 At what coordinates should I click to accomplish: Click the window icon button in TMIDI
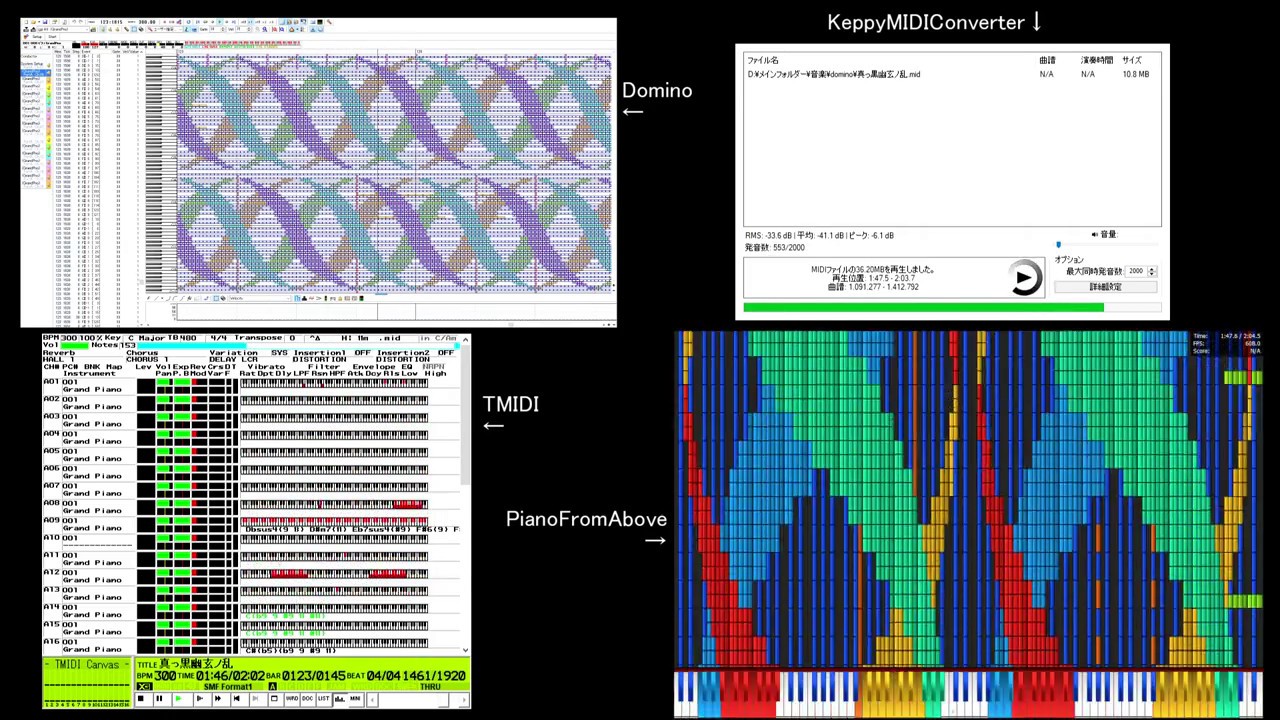point(274,699)
